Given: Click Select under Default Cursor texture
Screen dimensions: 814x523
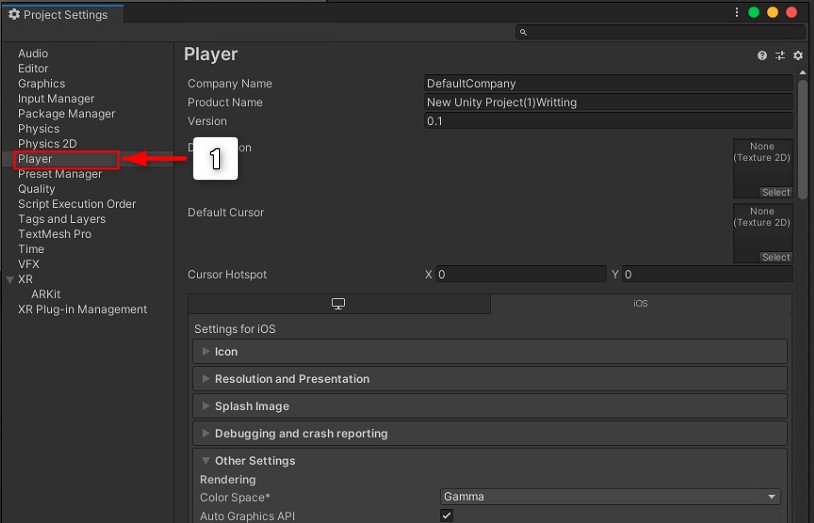Looking at the screenshot, I should (x=776, y=257).
